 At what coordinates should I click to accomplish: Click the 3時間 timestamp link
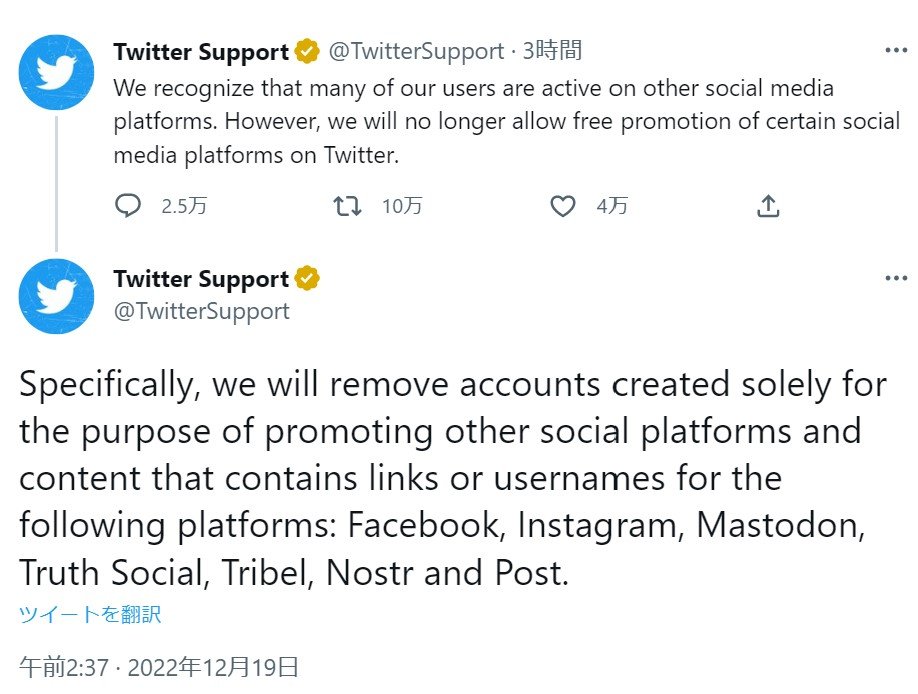[553, 51]
